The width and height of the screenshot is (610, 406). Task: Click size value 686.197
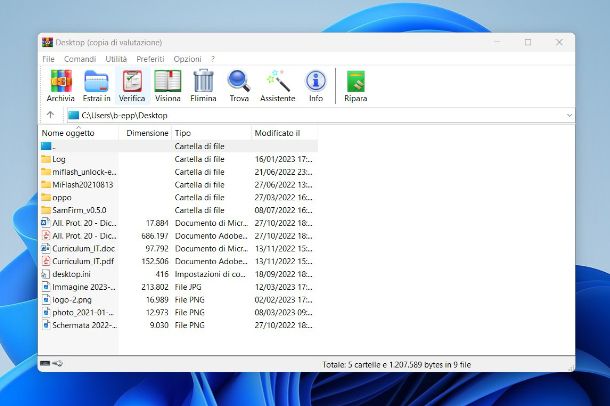155,236
